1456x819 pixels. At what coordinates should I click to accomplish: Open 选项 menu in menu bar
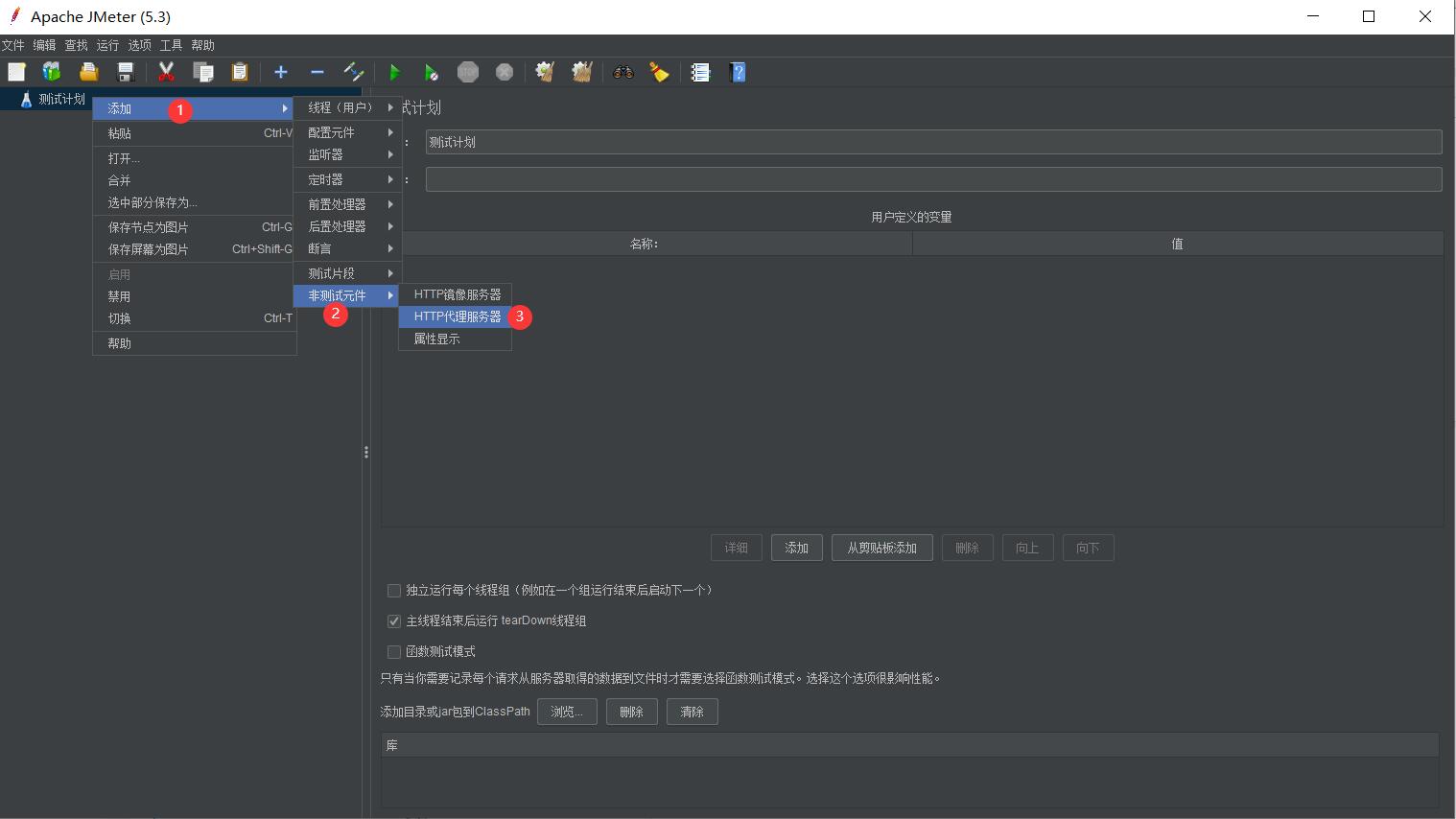(x=139, y=45)
